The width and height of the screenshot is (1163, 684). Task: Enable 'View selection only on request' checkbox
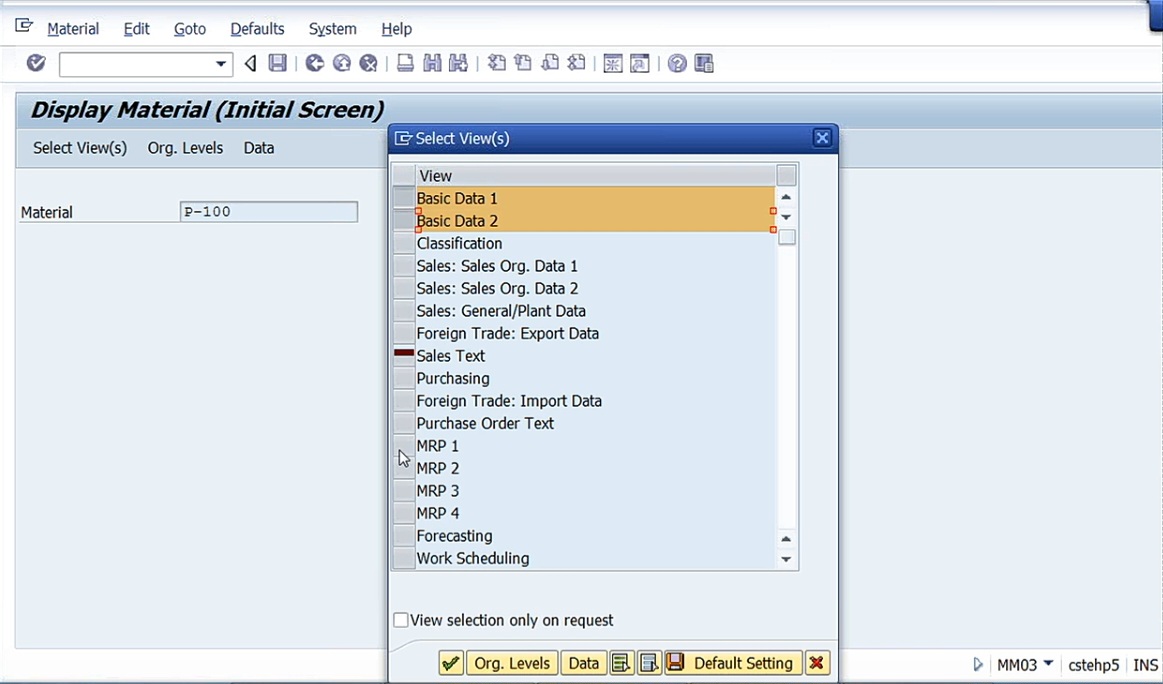click(x=401, y=619)
